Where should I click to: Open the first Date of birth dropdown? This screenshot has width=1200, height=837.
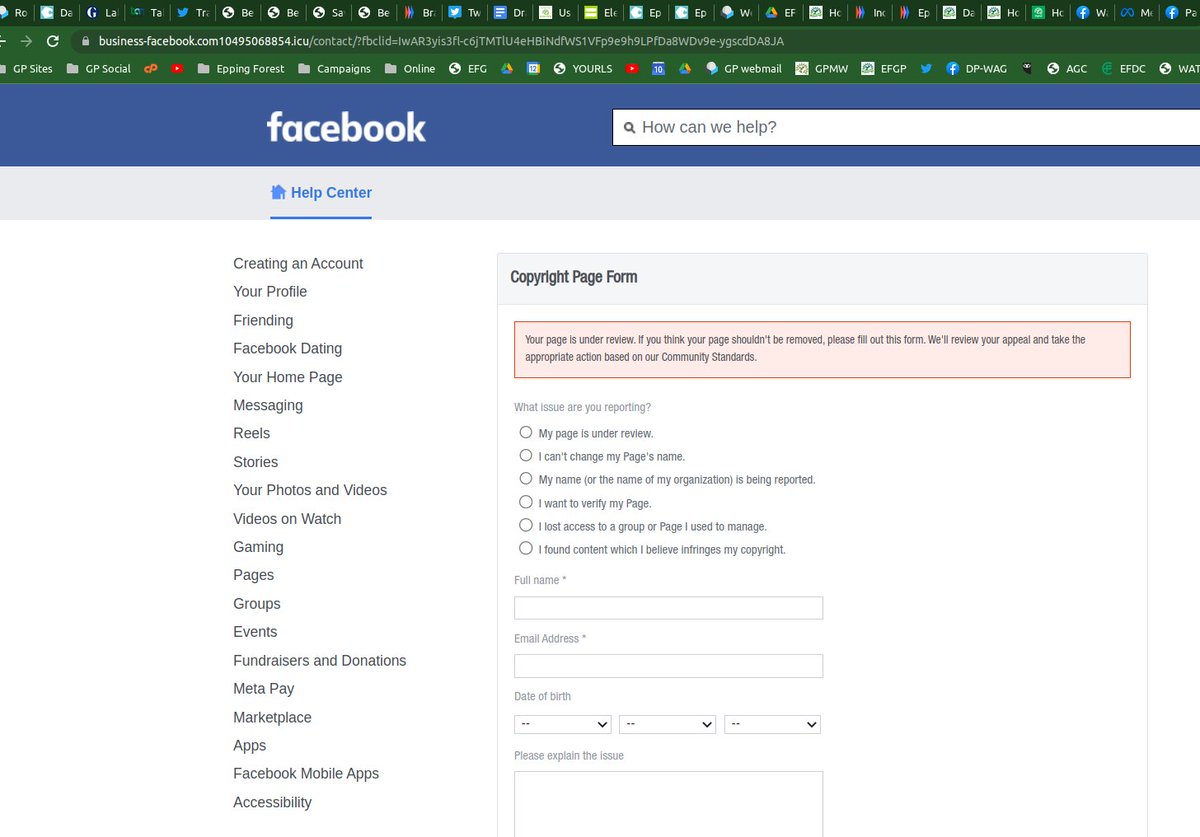[x=562, y=724]
